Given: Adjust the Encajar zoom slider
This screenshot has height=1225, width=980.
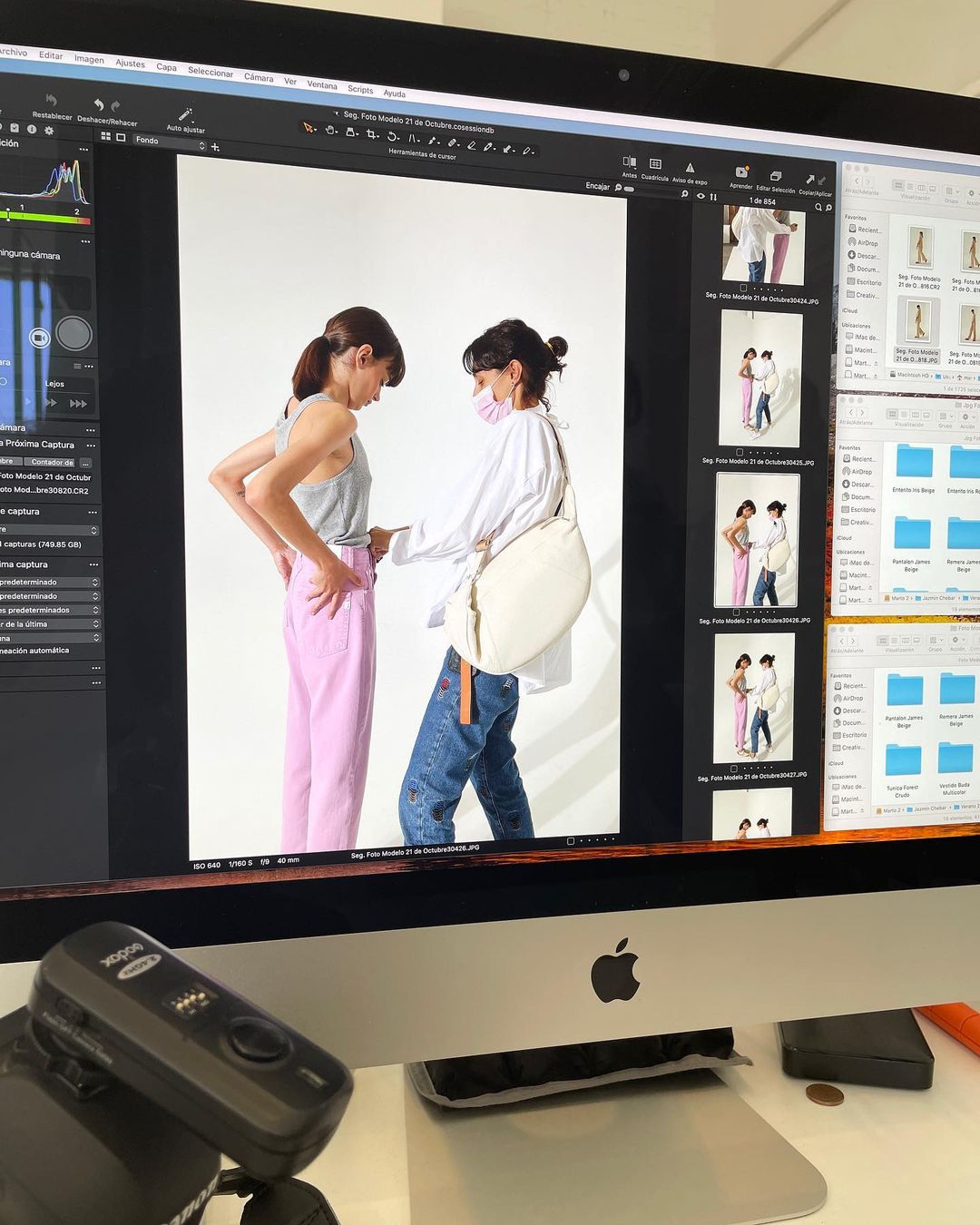Looking at the screenshot, I should click(628, 189).
